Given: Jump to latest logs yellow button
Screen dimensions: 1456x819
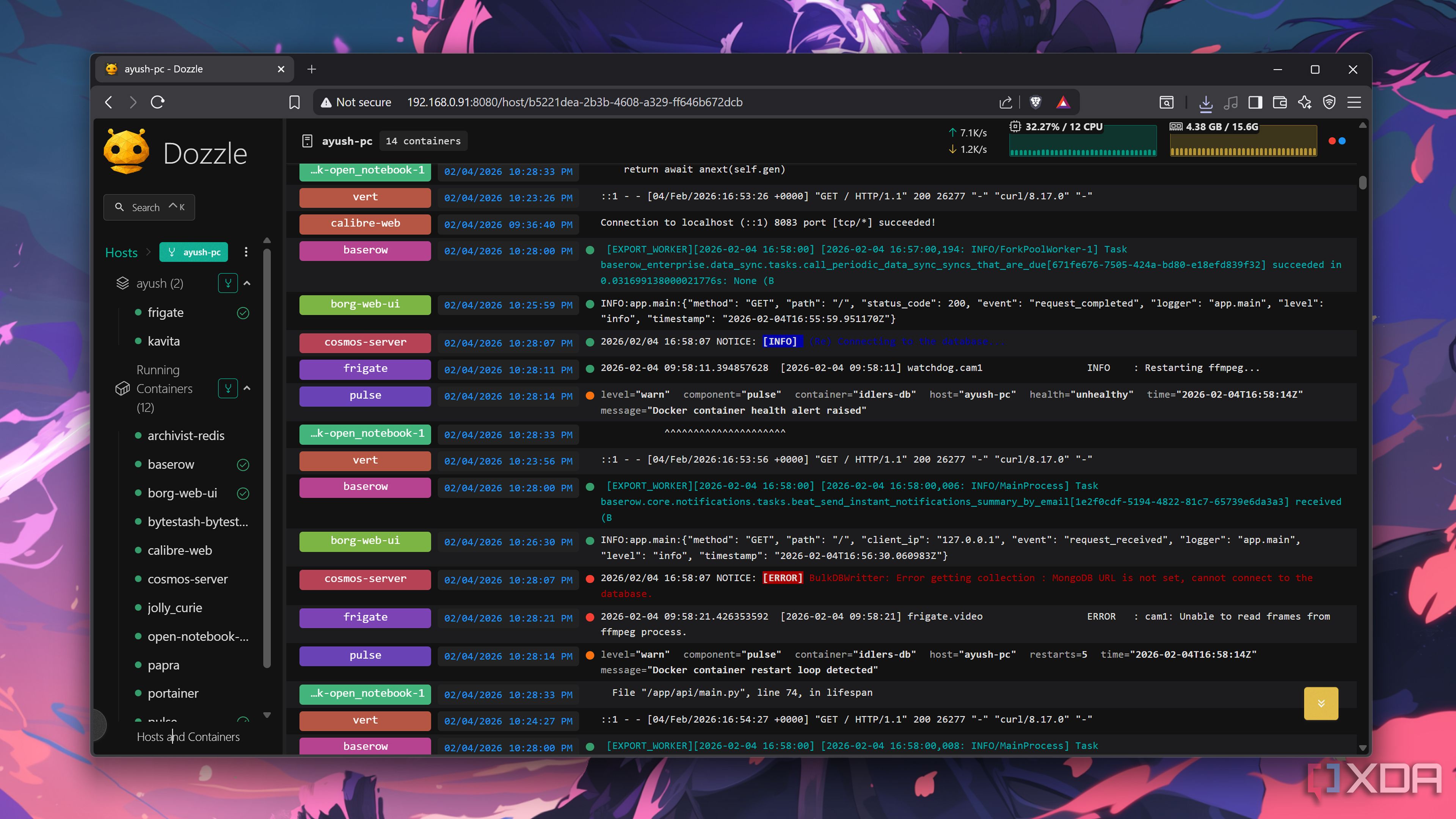Looking at the screenshot, I should click(x=1321, y=704).
